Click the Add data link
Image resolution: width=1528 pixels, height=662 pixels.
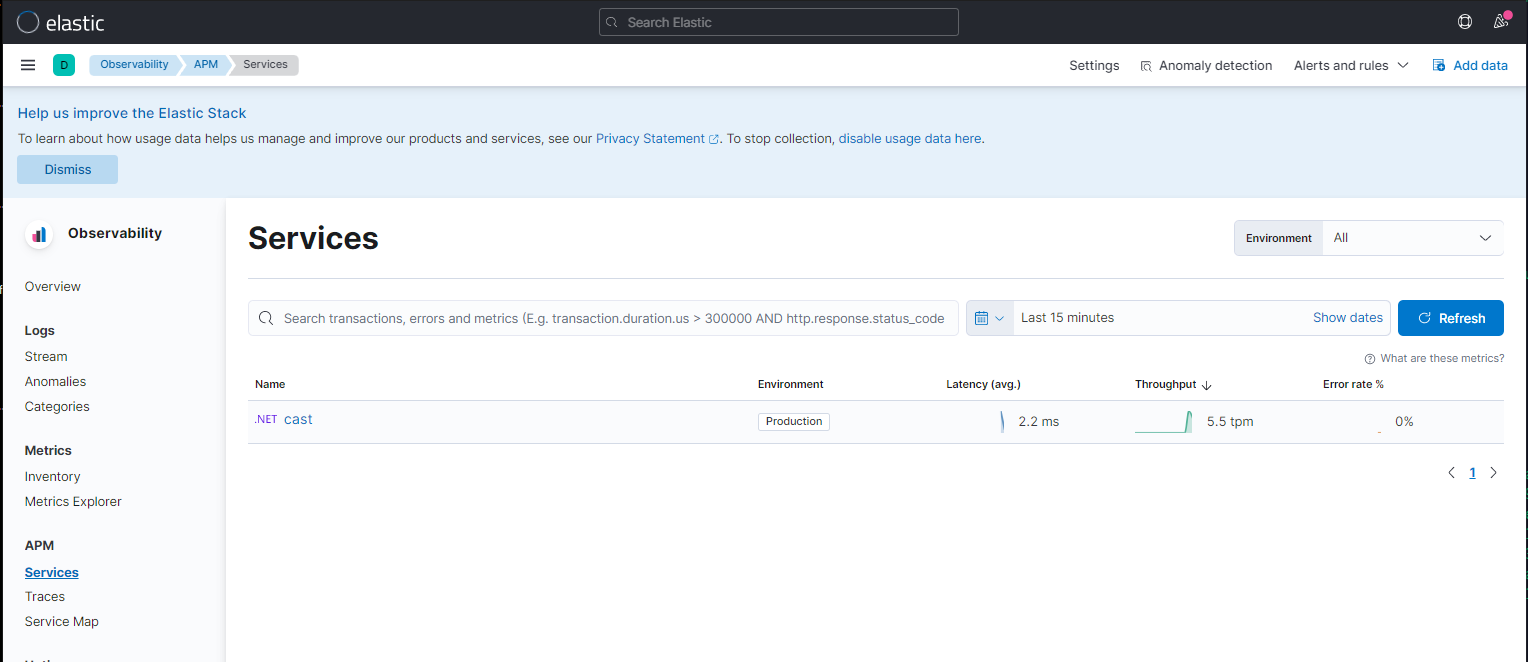click(x=1480, y=65)
